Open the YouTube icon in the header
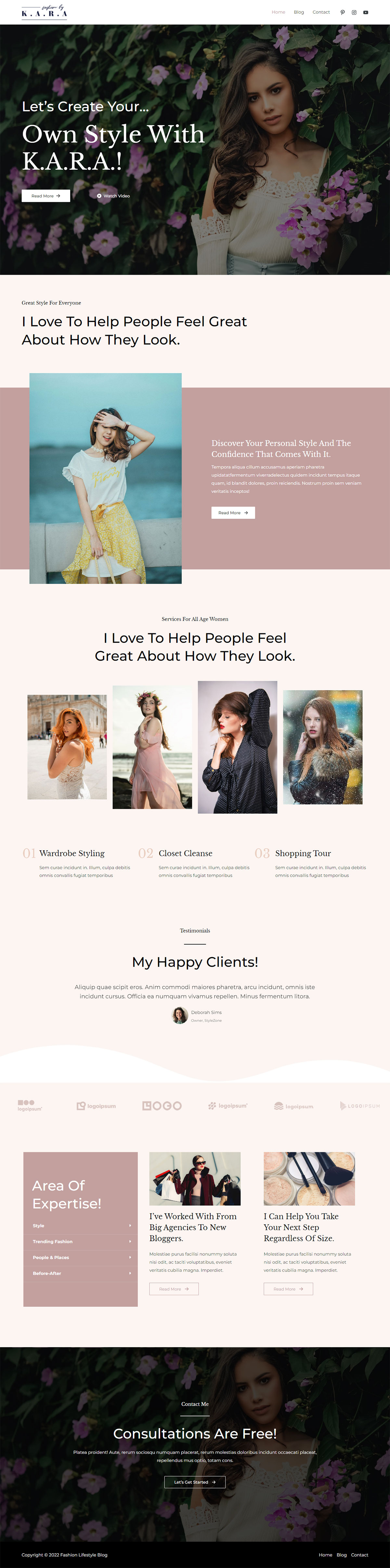The width and height of the screenshot is (390, 1568). coord(366,12)
